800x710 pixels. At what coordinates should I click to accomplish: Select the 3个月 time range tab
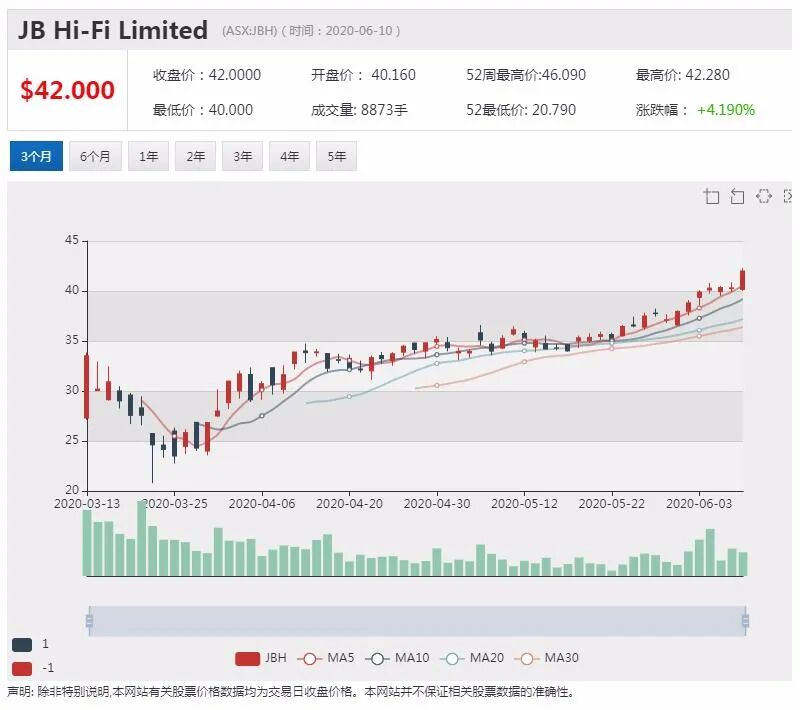click(36, 156)
